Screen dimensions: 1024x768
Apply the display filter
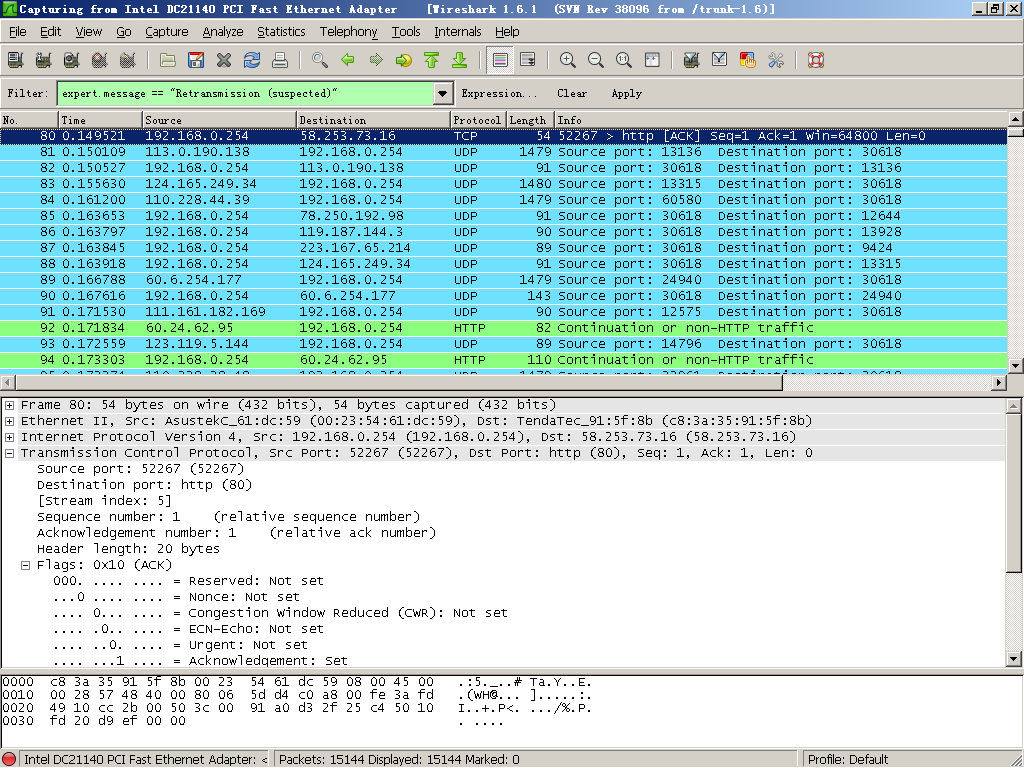coord(626,93)
